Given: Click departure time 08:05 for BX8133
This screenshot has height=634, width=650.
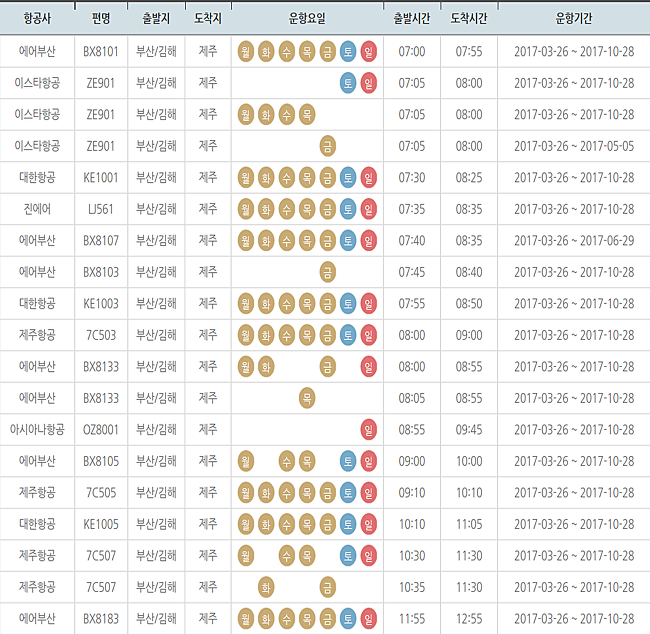Looking at the screenshot, I should [412, 398].
